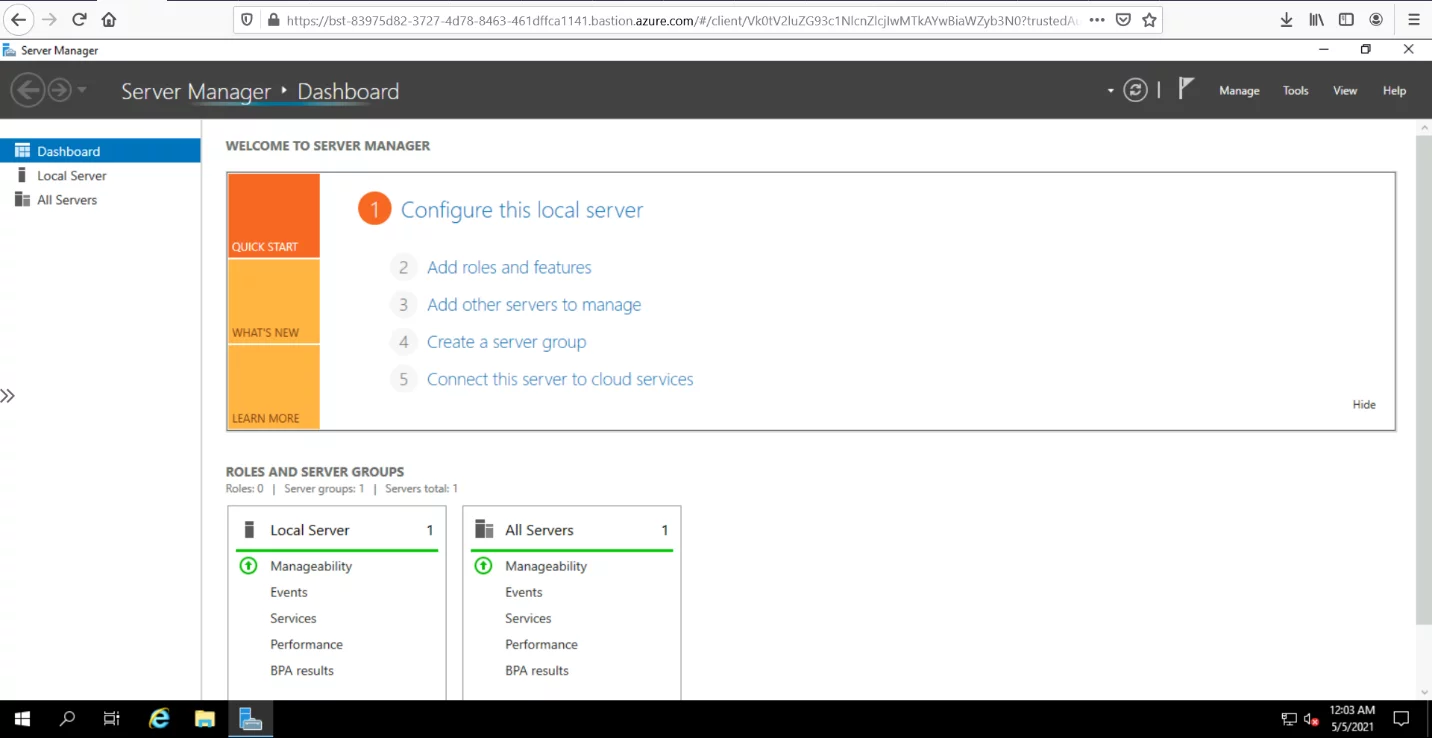Open Events in Local Server tile
The width and height of the screenshot is (1432, 738).
click(289, 592)
